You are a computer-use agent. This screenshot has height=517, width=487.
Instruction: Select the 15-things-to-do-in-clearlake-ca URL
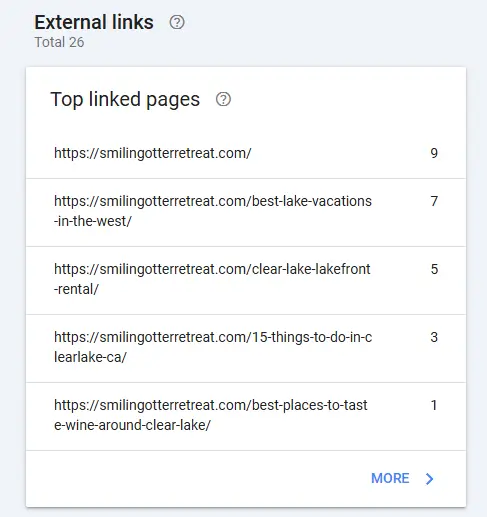click(x=213, y=347)
